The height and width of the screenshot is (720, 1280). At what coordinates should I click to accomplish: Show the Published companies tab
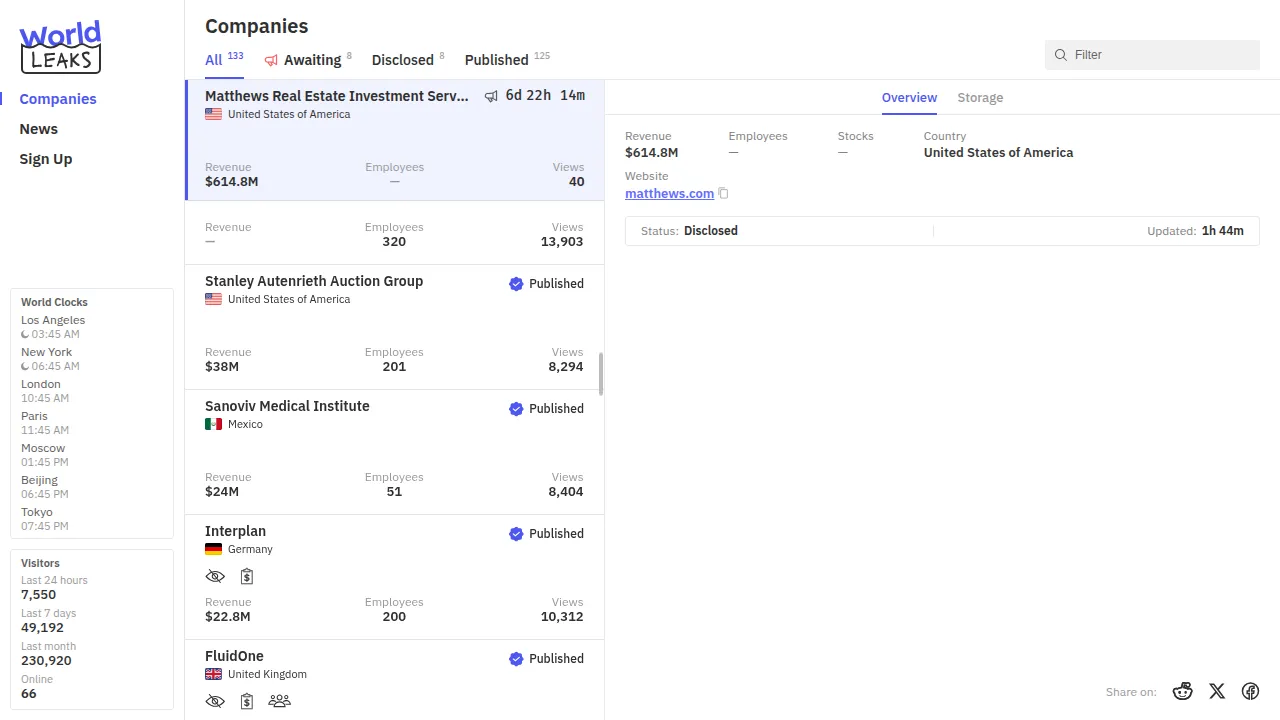click(496, 60)
